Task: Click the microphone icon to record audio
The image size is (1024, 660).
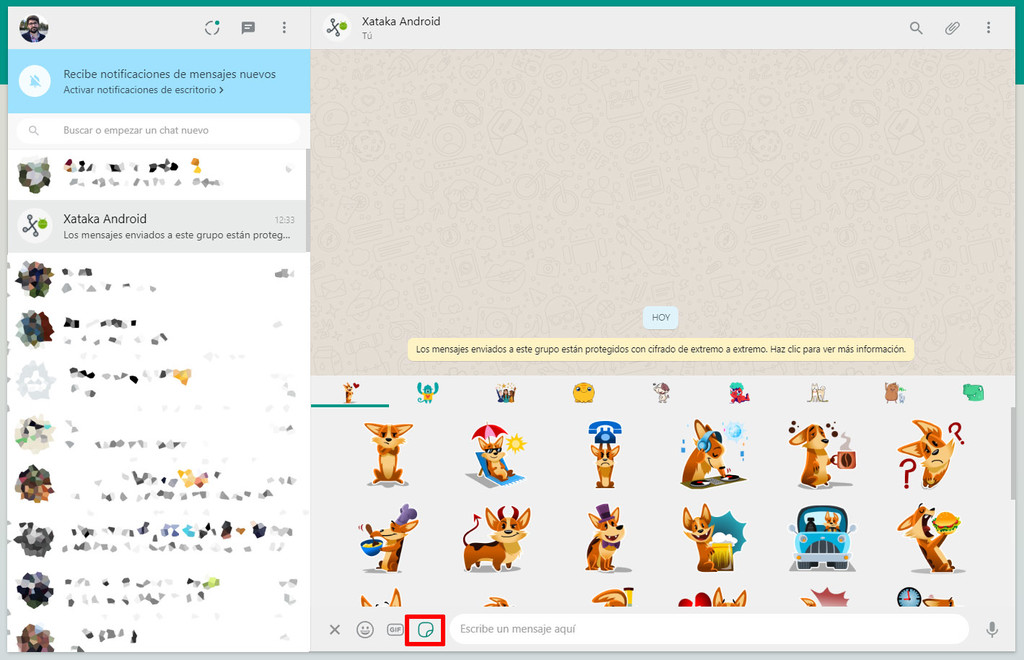Action: 992,629
